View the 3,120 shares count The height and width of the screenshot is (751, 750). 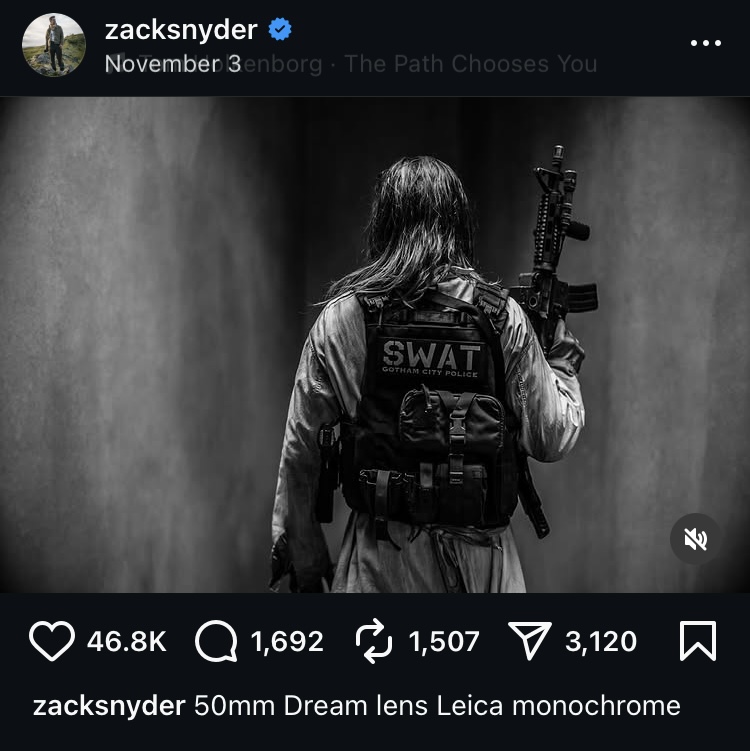point(601,641)
